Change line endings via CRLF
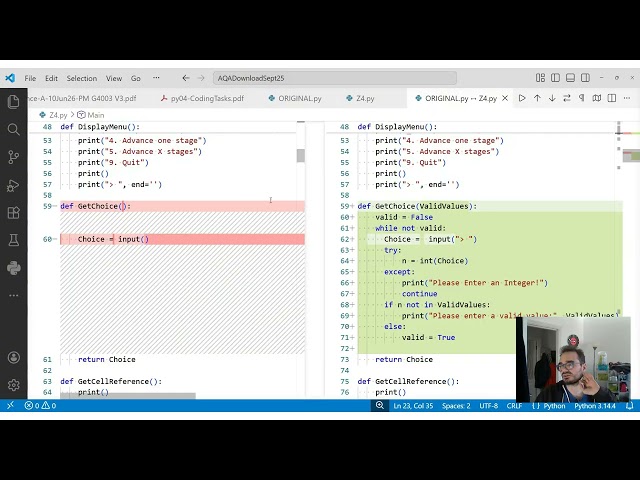 click(514, 406)
